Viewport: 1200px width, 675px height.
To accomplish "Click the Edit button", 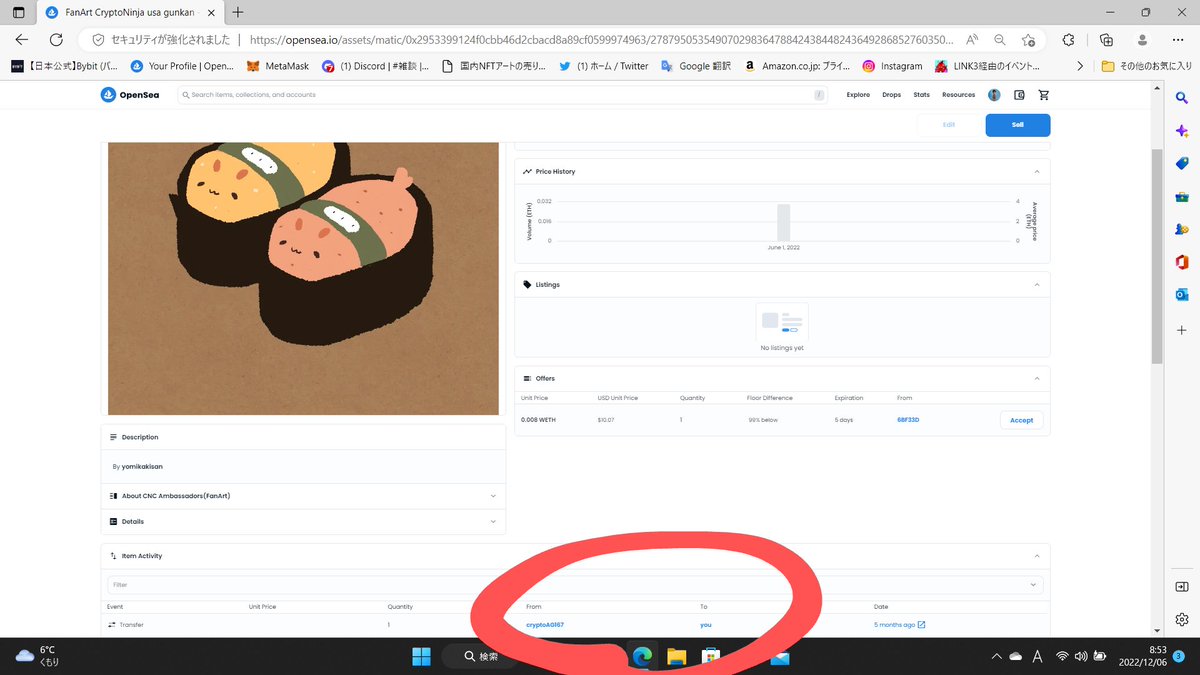I will [x=949, y=125].
